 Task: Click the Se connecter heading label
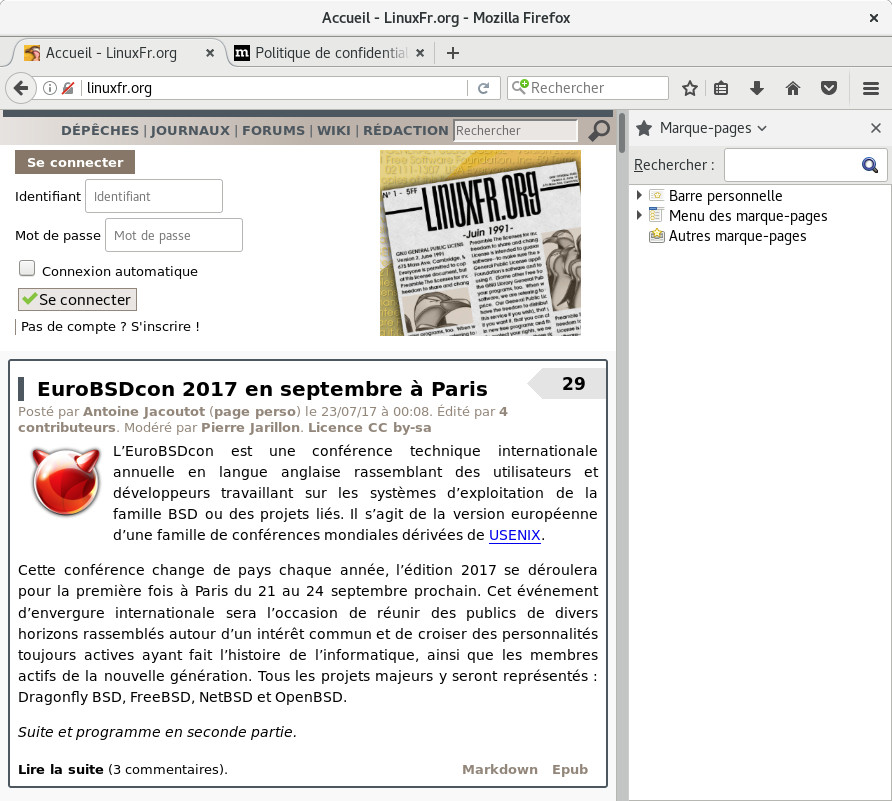75,162
